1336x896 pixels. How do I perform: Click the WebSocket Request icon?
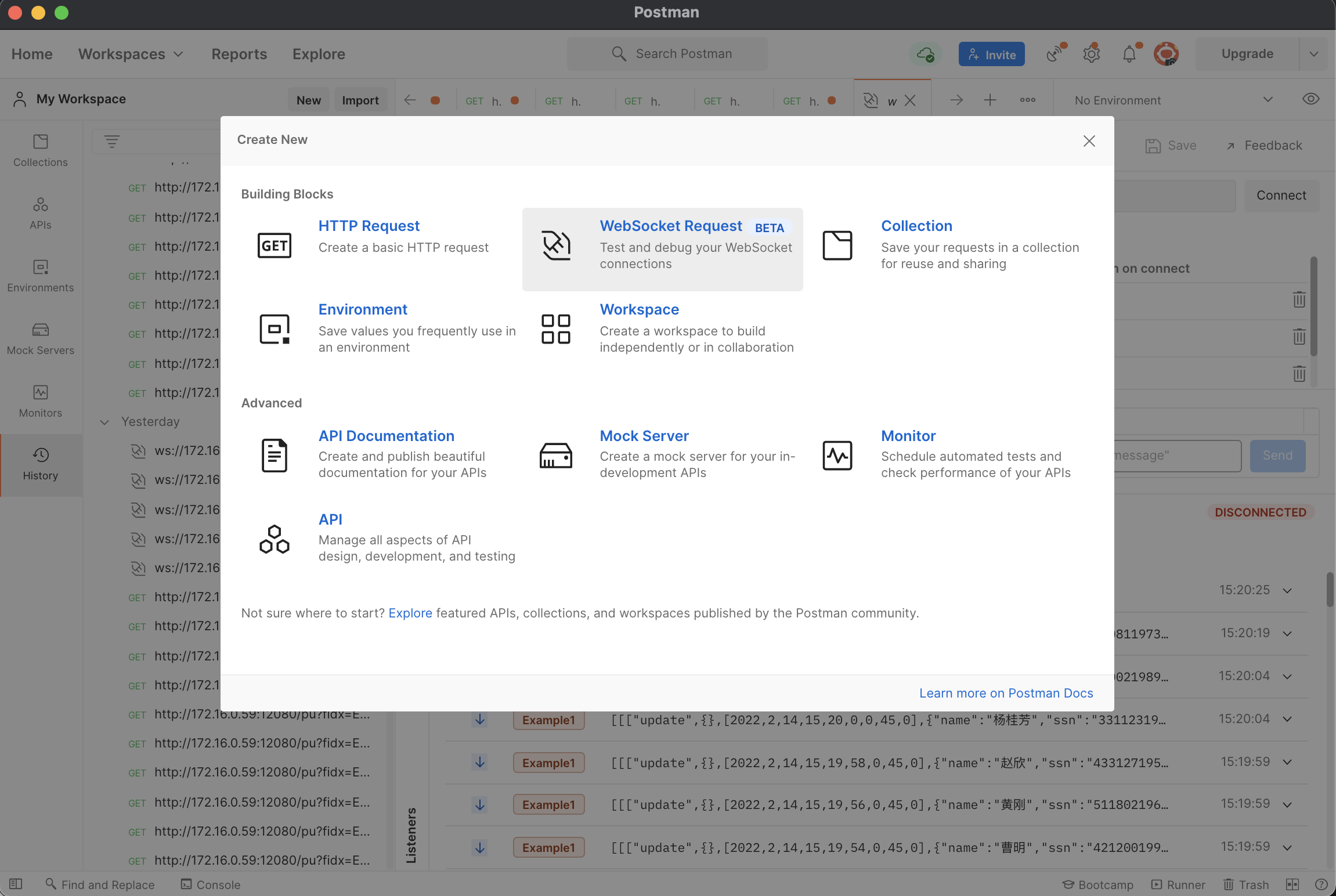(556, 245)
